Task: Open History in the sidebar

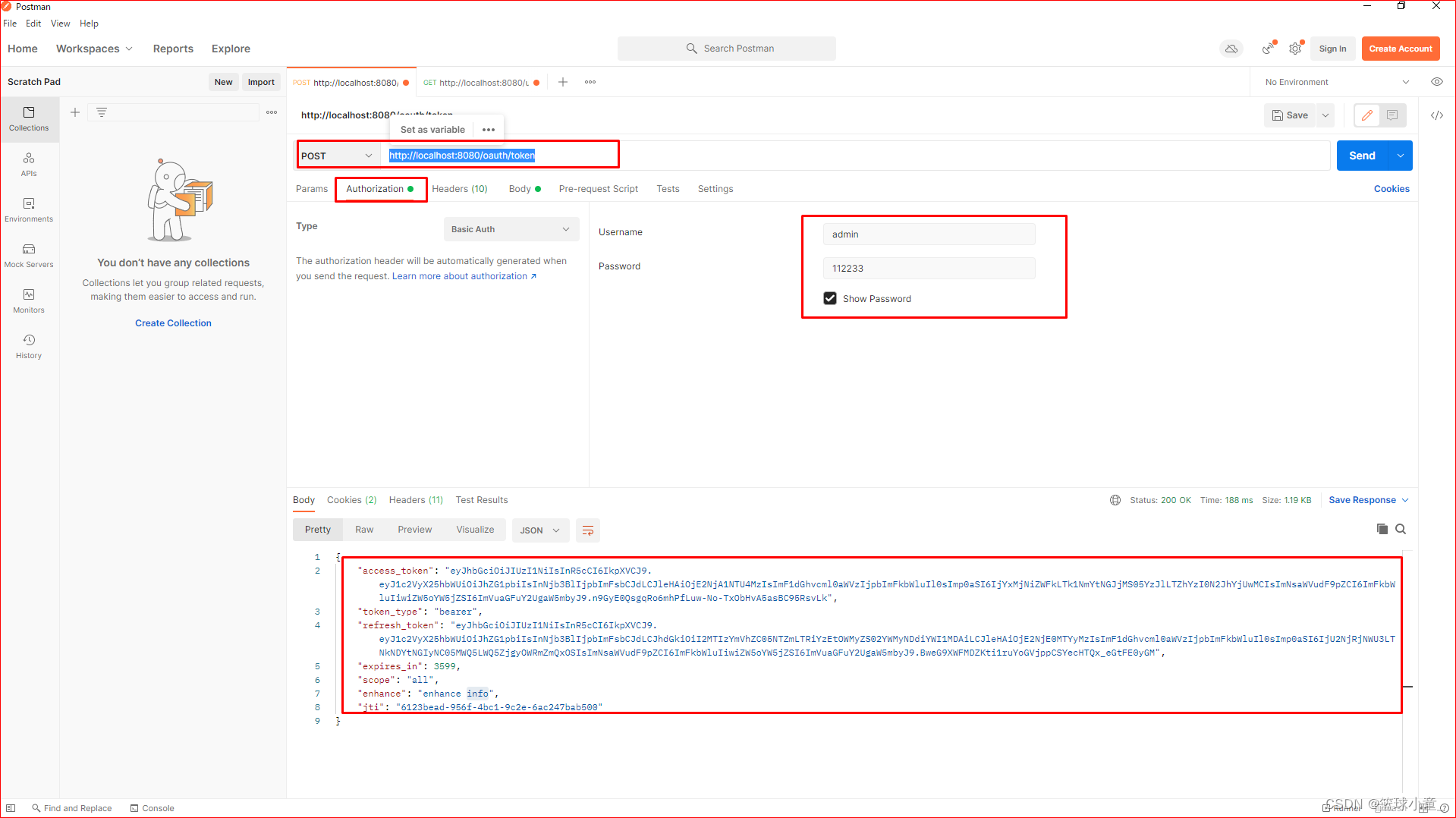Action: coord(29,347)
